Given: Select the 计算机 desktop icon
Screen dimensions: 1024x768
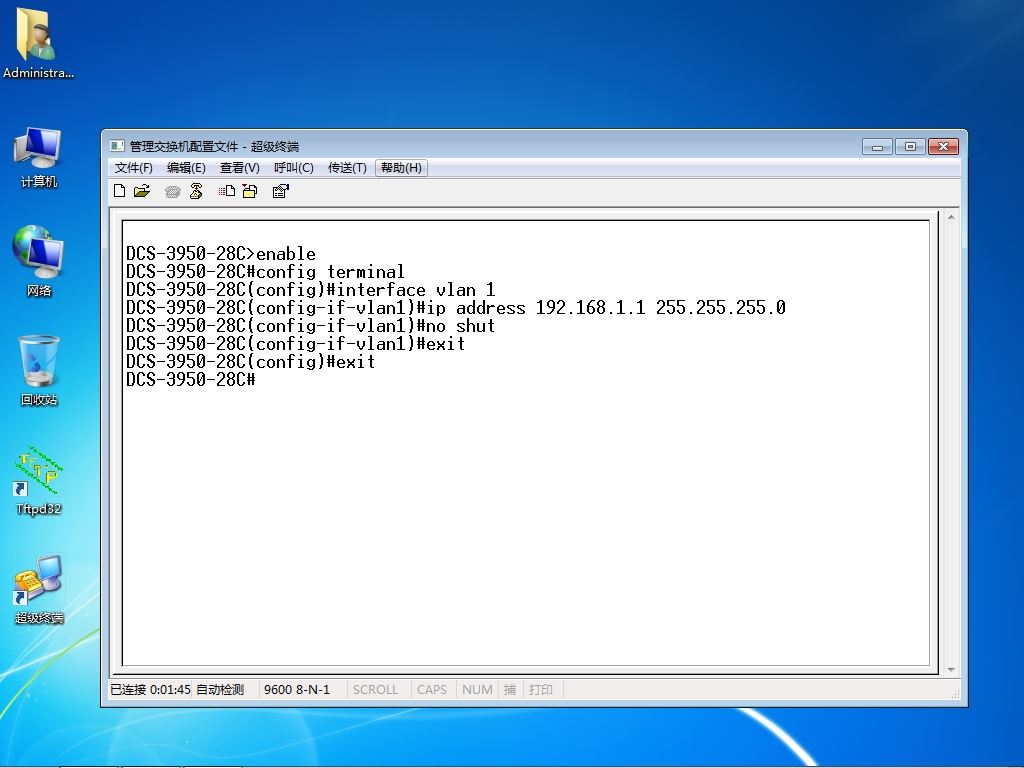Looking at the screenshot, I should coord(38,158).
